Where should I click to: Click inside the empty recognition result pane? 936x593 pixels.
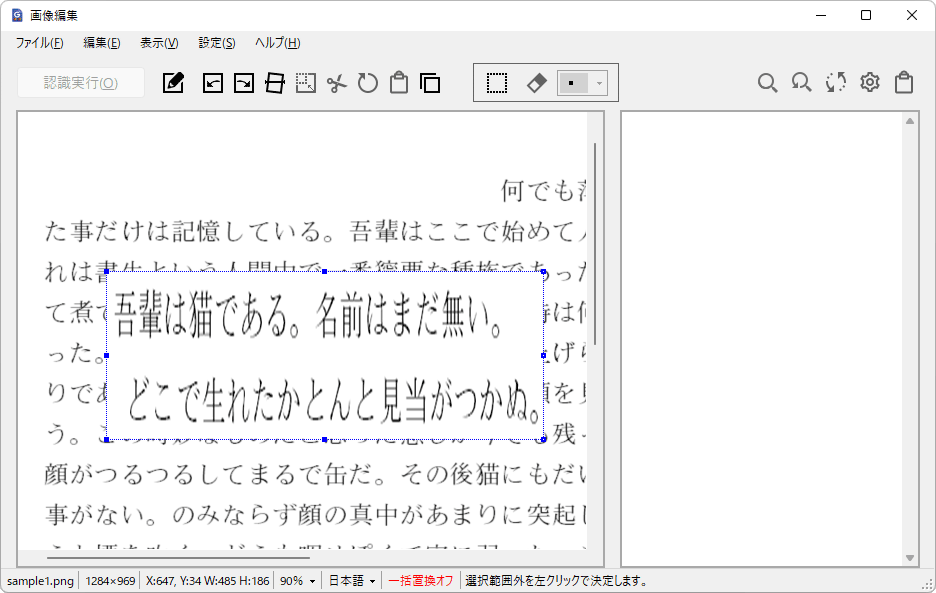point(762,339)
